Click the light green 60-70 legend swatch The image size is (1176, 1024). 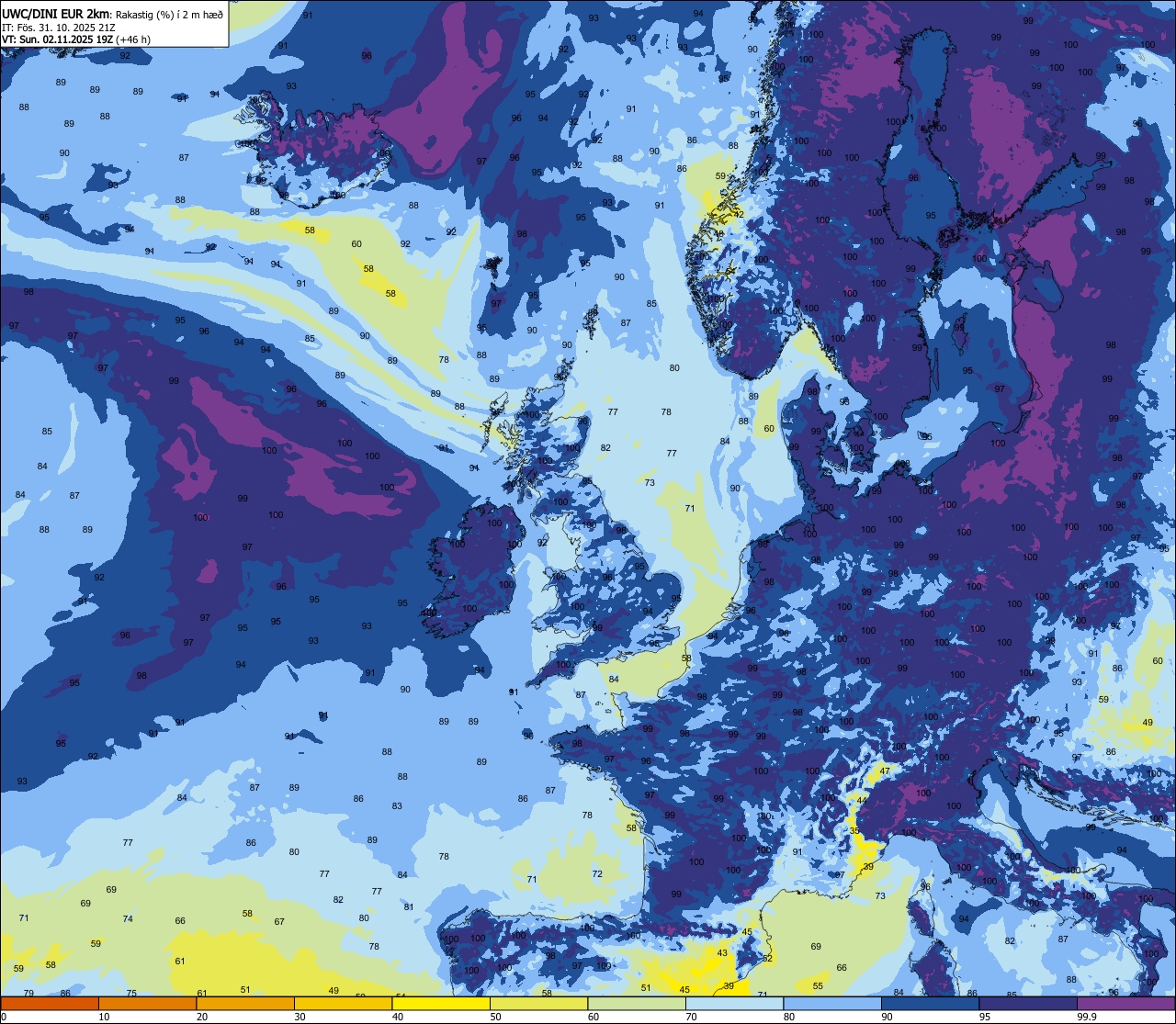(x=637, y=1004)
